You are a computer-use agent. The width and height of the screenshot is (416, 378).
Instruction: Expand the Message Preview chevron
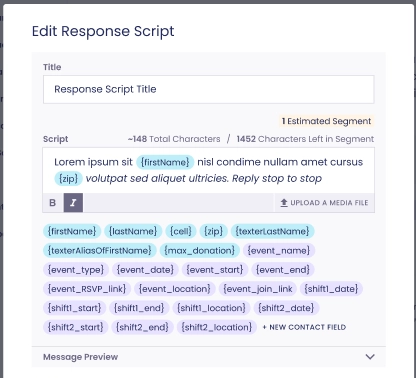point(370,357)
